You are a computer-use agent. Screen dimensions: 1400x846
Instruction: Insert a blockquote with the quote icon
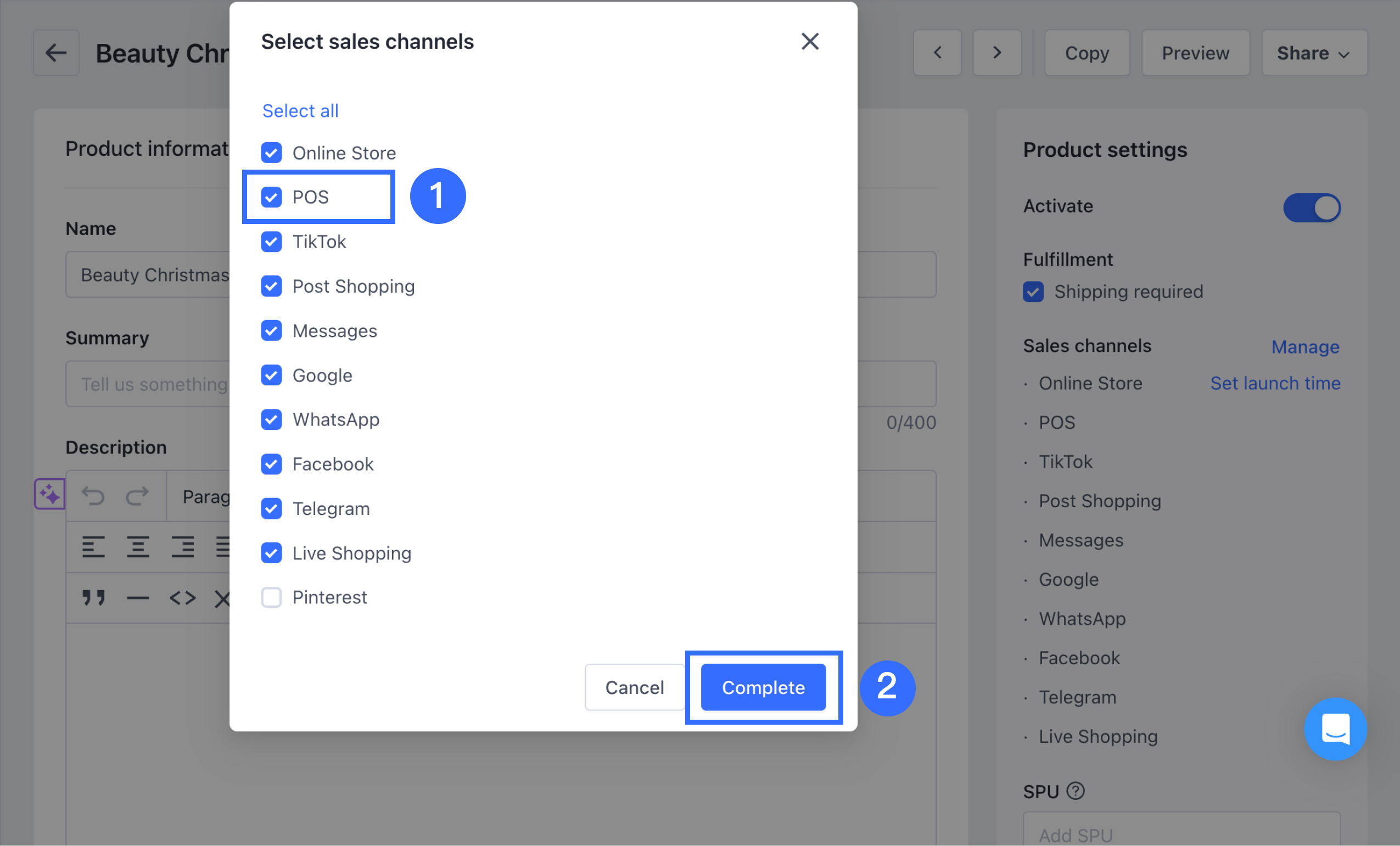tap(93, 598)
